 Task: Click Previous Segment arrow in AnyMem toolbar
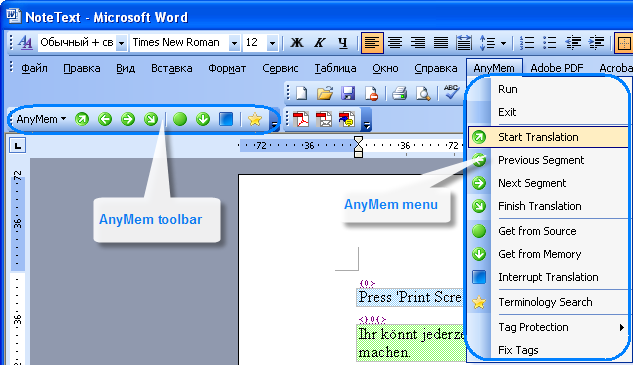pos(105,119)
